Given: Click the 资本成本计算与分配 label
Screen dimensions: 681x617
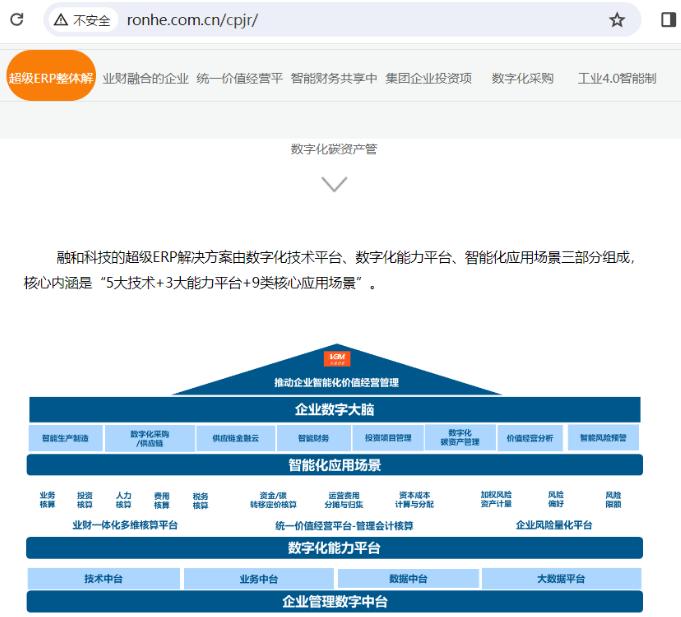Looking at the screenshot, I should click(414, 500).
